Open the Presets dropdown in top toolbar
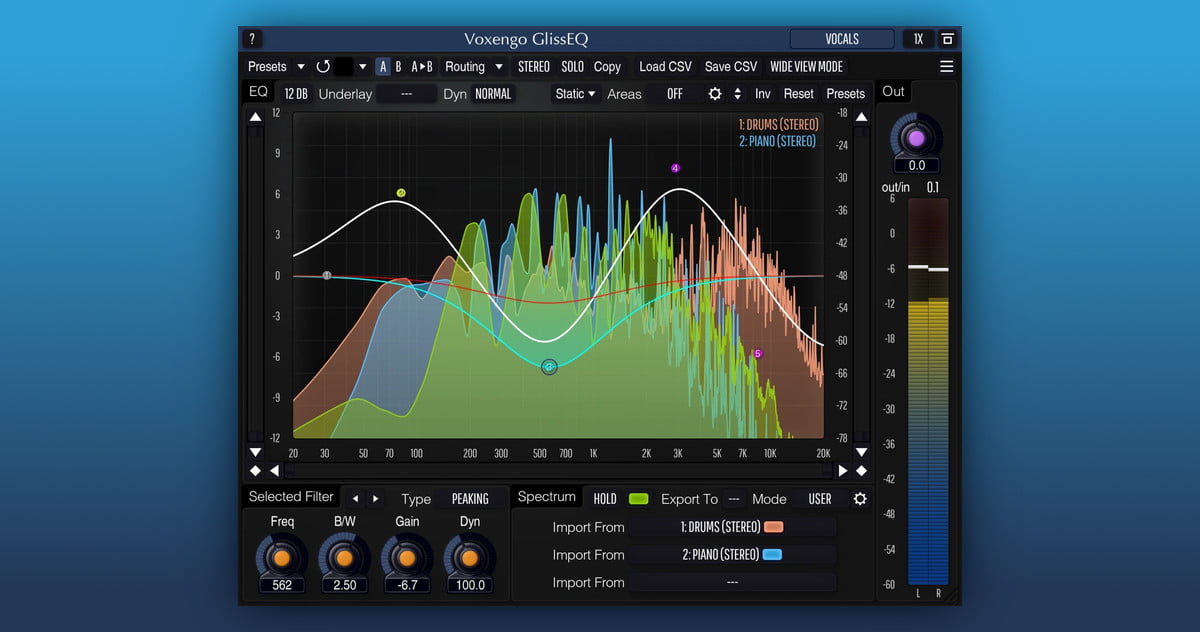This screenshot has height=632, width=1200. 276,67
